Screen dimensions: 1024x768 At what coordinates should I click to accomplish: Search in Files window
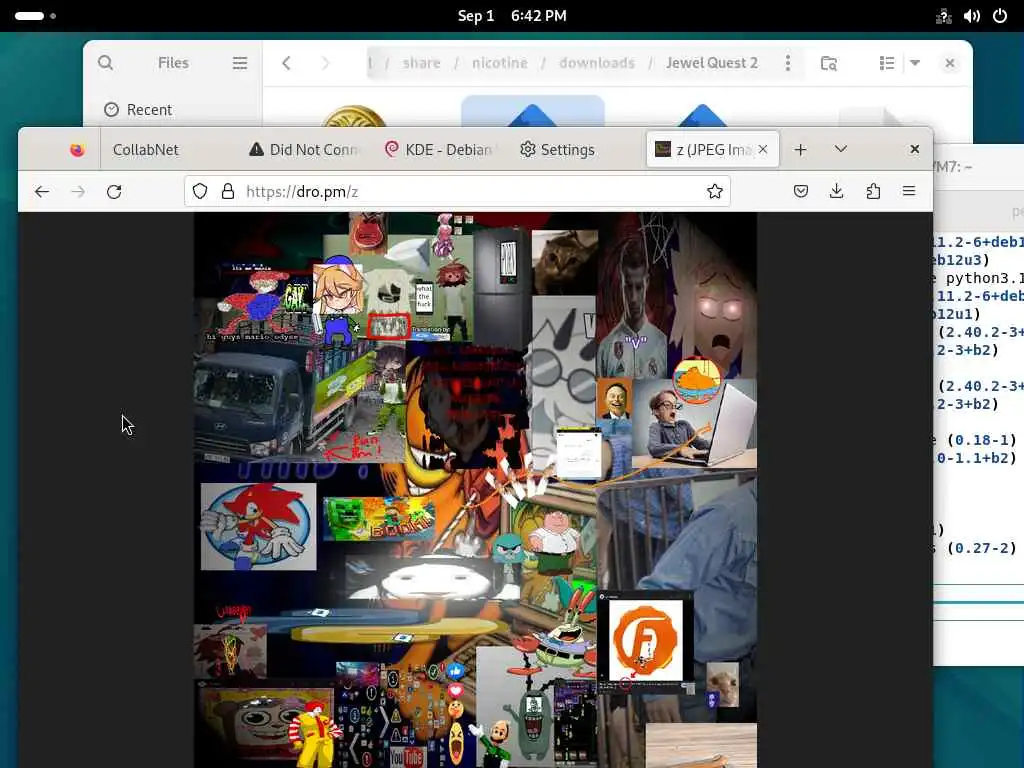pyautogui.click(x=105, y=63)
